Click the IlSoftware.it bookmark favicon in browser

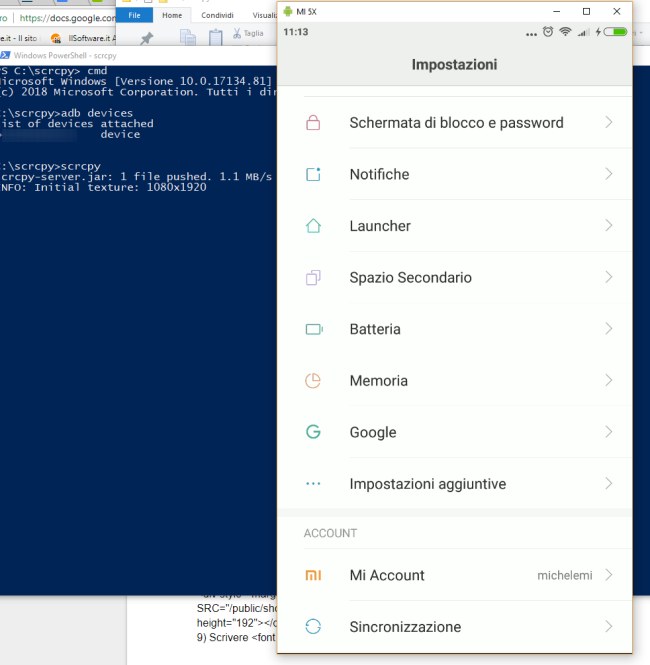point(56,38)
